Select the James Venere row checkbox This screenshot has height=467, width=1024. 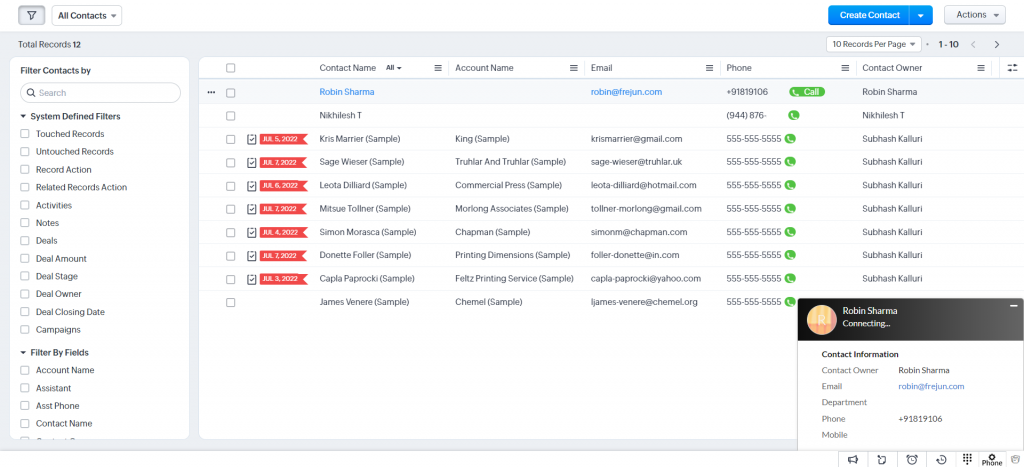tap(231, 302)
